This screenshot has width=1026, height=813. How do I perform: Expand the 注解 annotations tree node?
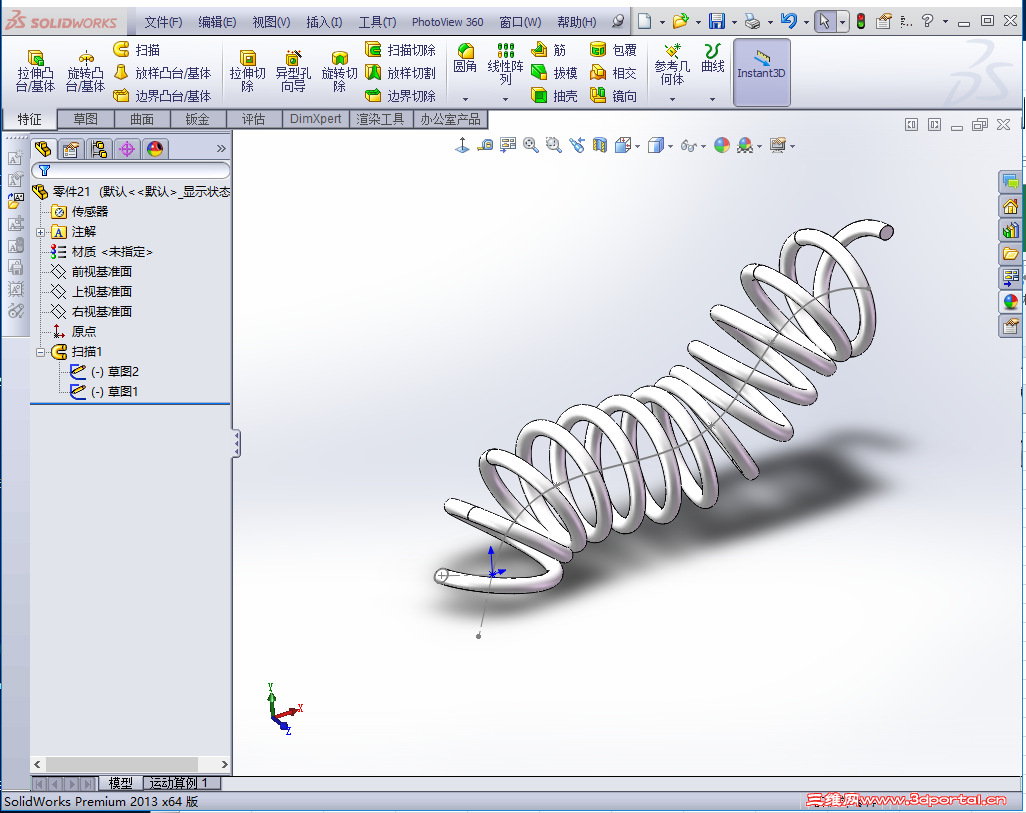[41, 232]
